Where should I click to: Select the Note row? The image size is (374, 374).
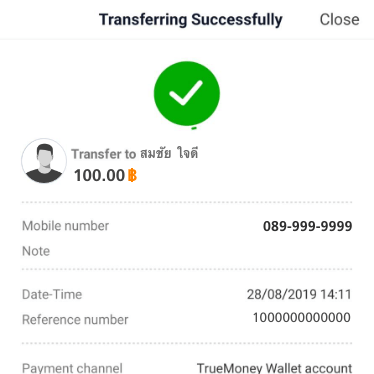(x=187, y=251)
